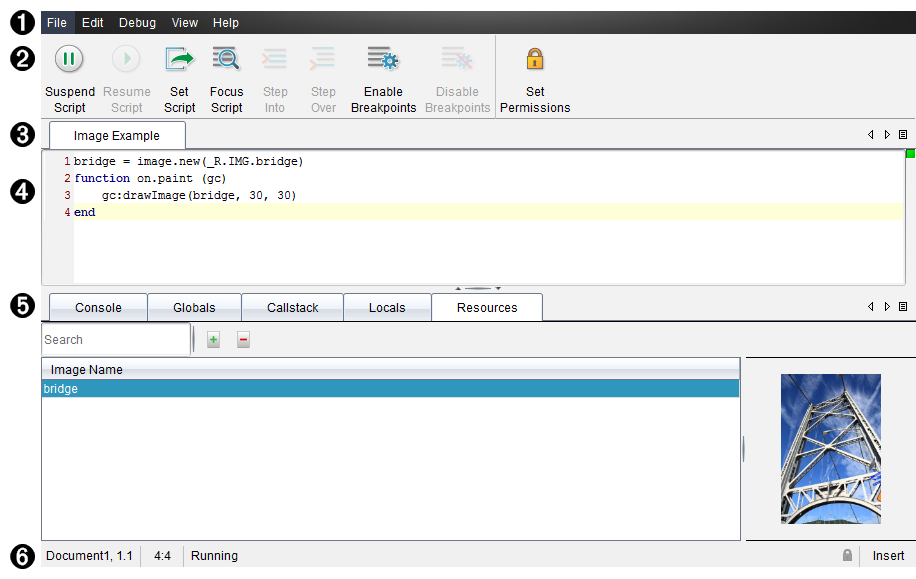Toggle the Insert mode indicator
The height and width of the screenshot is (579, 916).
pos(888,556)
